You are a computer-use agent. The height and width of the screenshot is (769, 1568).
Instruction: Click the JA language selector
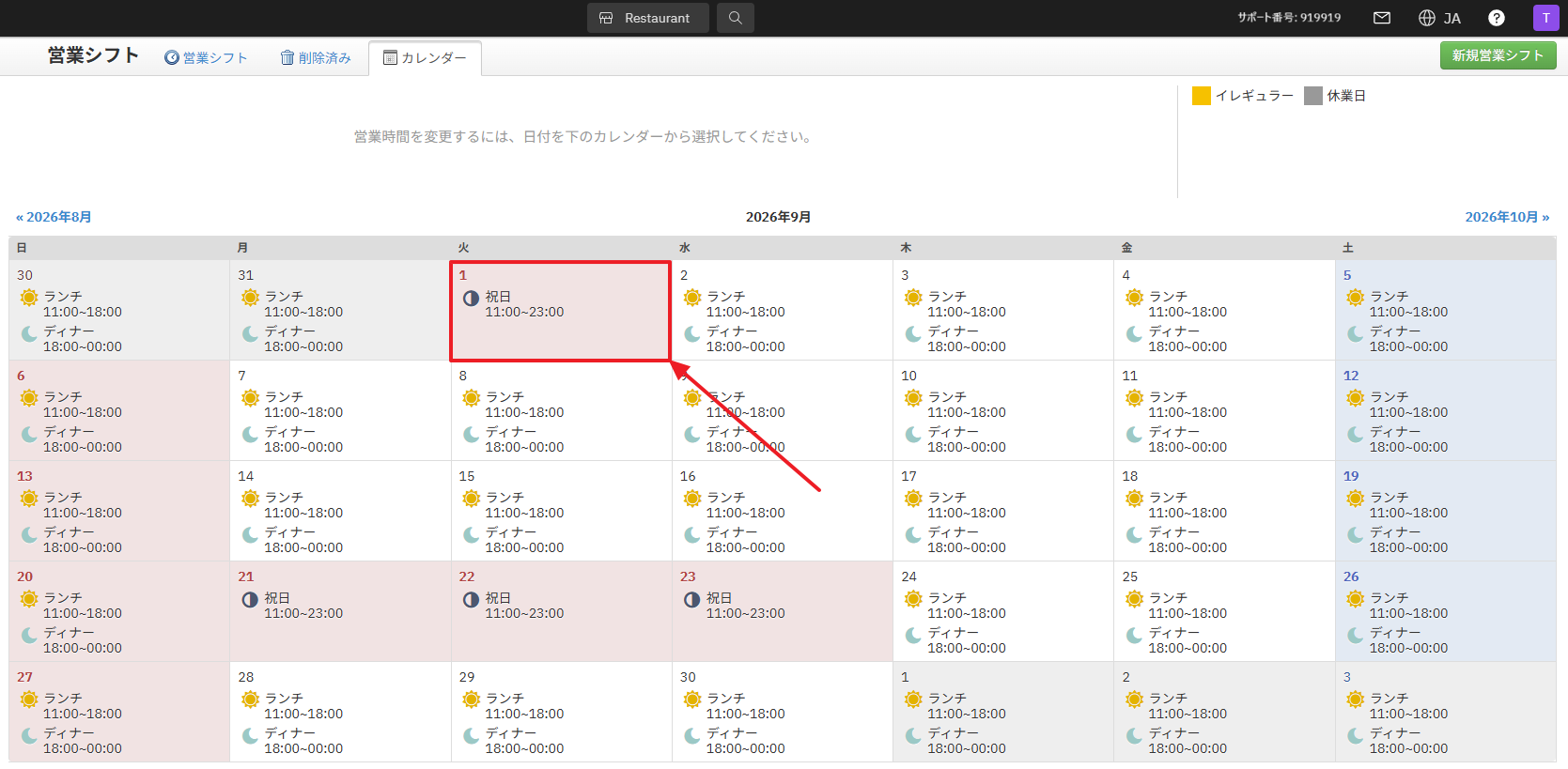click(x=1452, y=18)
